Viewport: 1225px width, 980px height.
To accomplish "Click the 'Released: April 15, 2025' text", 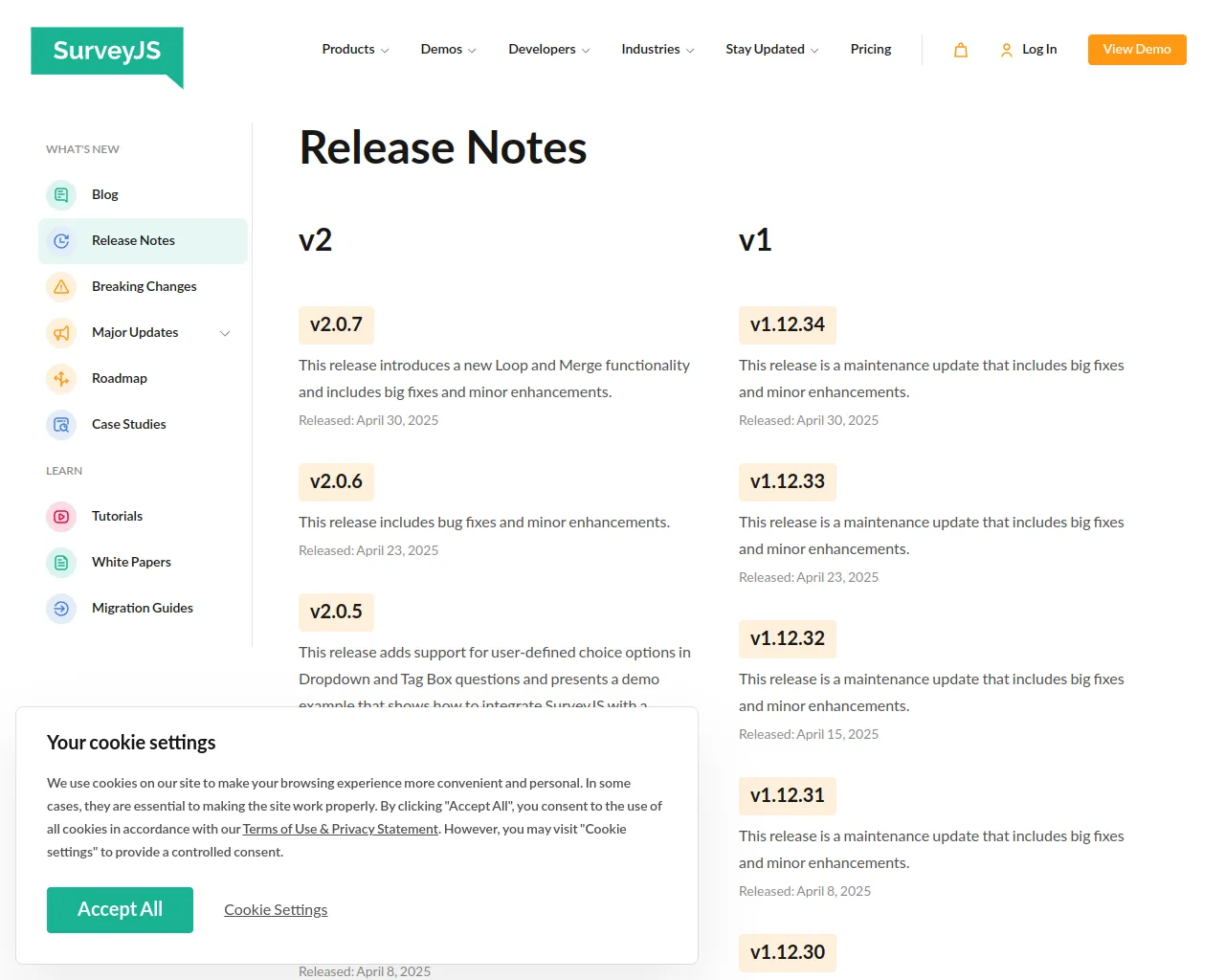I will pyautogui.click(x=809, y=734).
